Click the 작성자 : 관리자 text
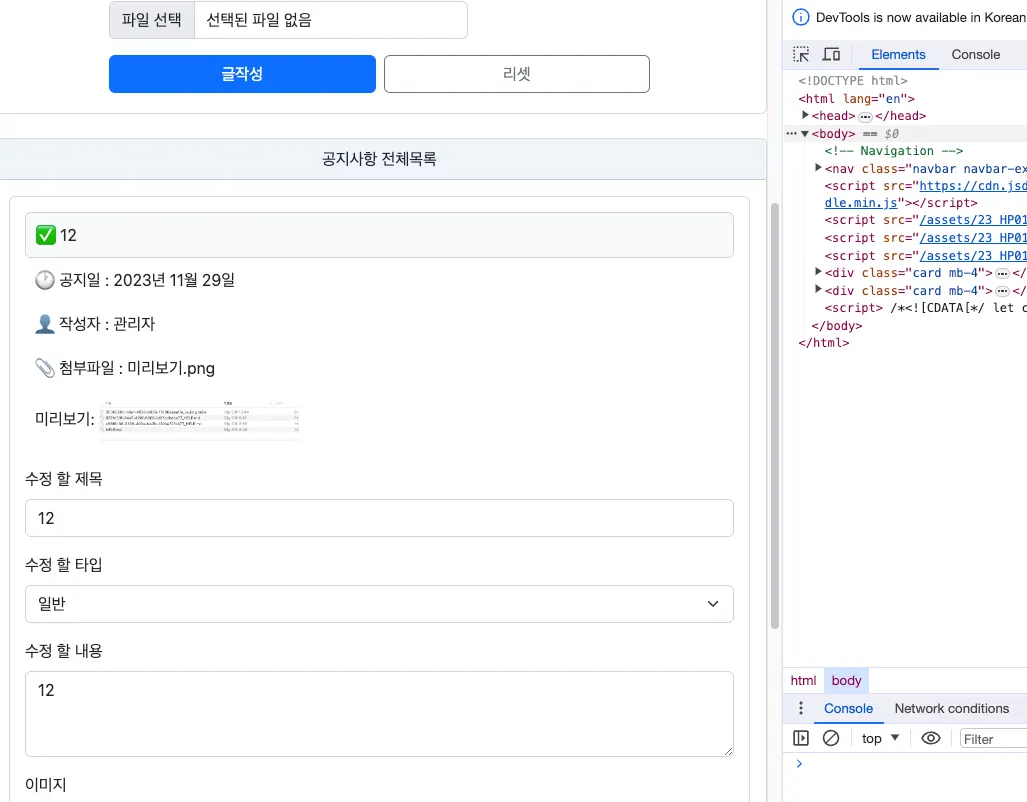 107,324
